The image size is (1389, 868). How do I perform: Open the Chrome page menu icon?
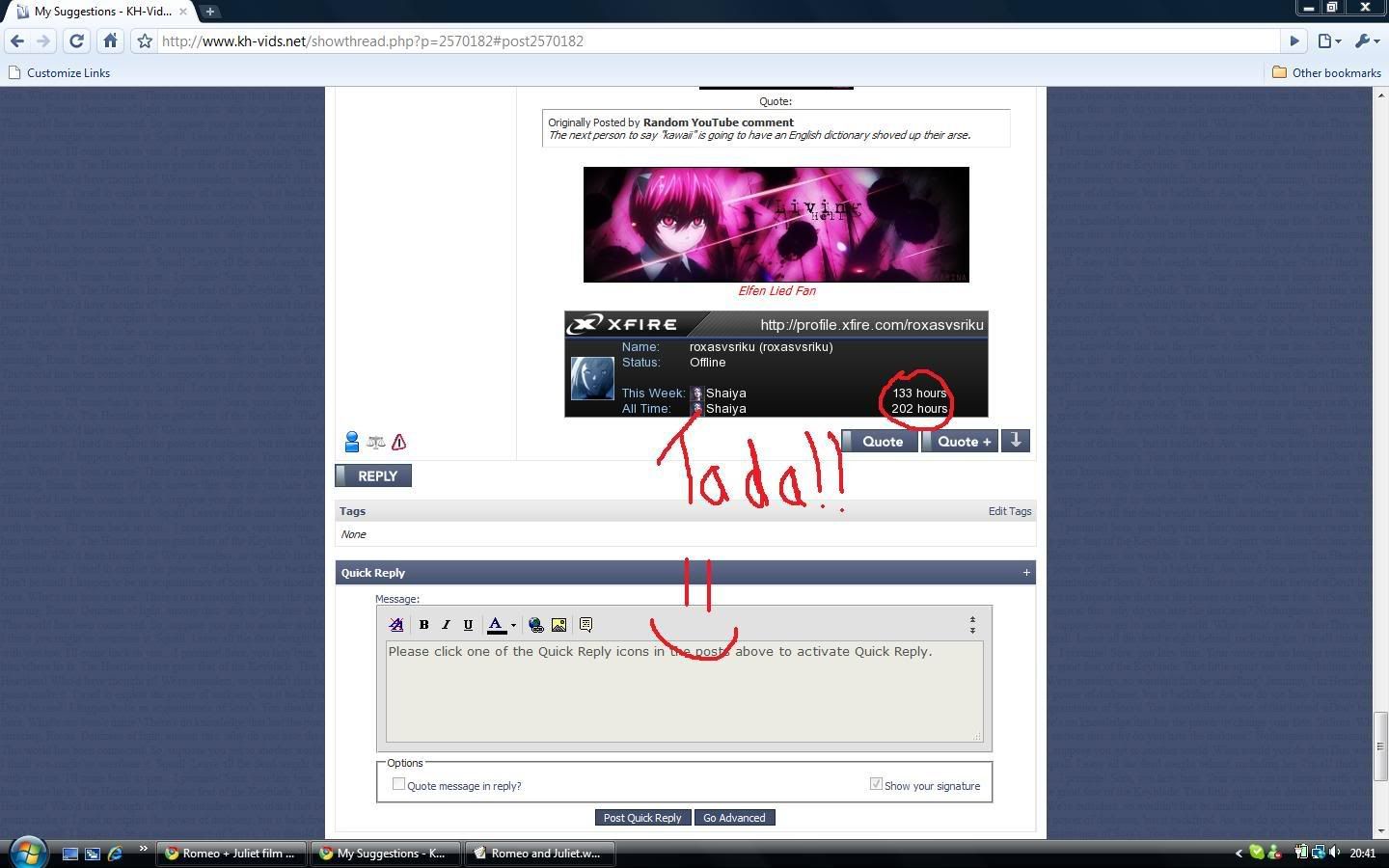1330,41
